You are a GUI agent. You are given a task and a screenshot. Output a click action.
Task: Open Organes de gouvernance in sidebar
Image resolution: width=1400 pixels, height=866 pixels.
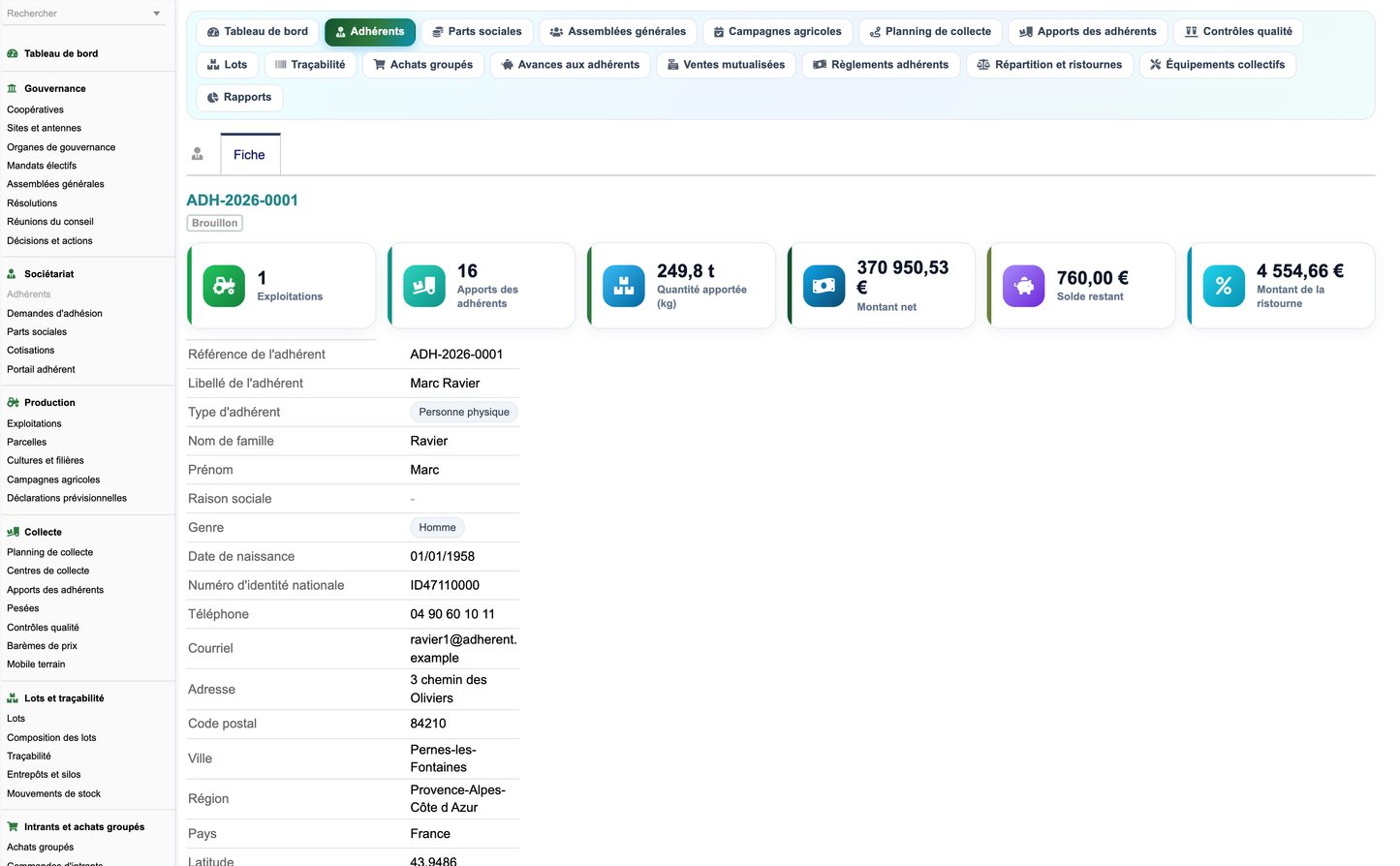coord(61,147)
